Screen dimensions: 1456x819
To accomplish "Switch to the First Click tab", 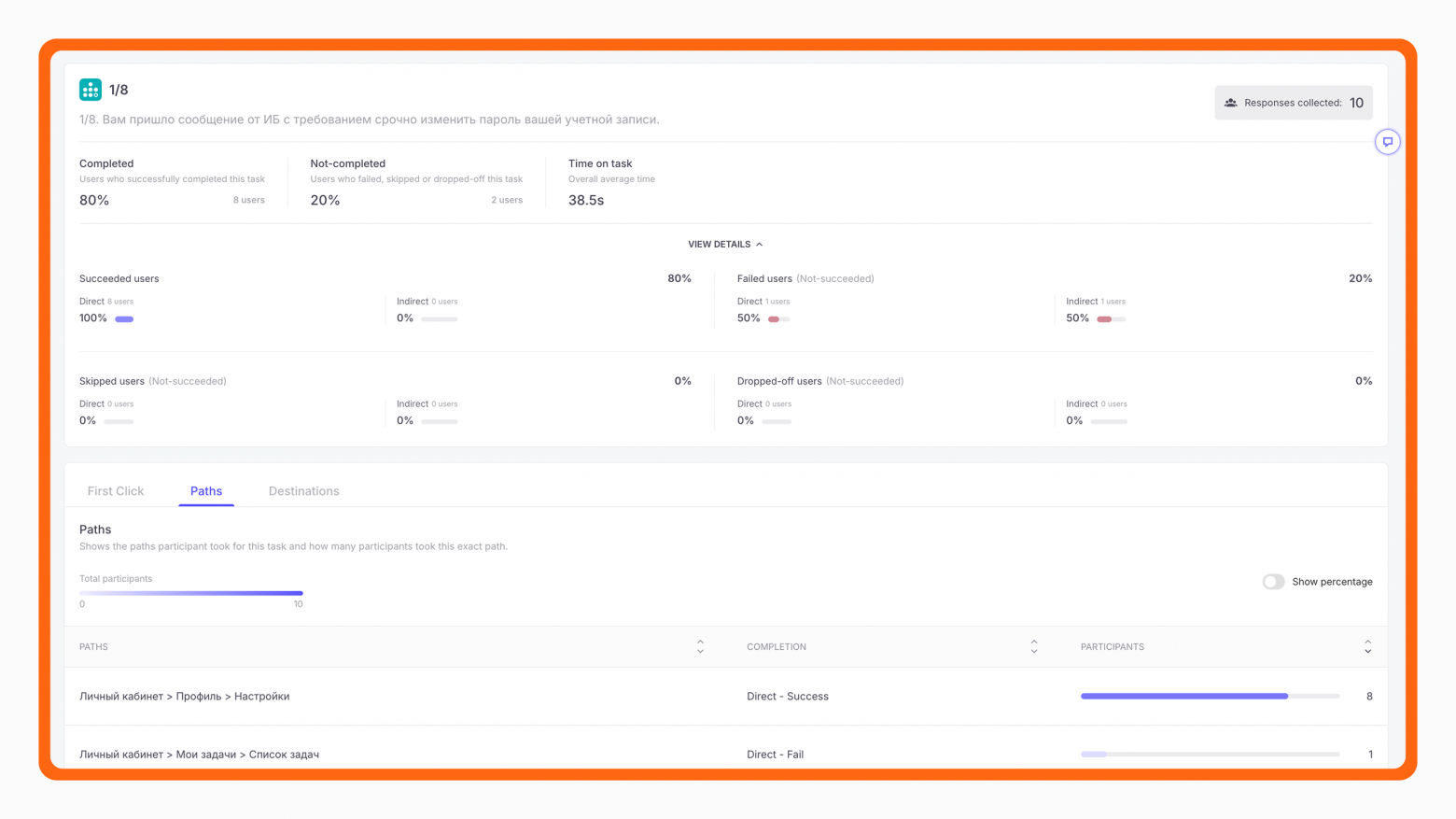I will tap(116, 491).
